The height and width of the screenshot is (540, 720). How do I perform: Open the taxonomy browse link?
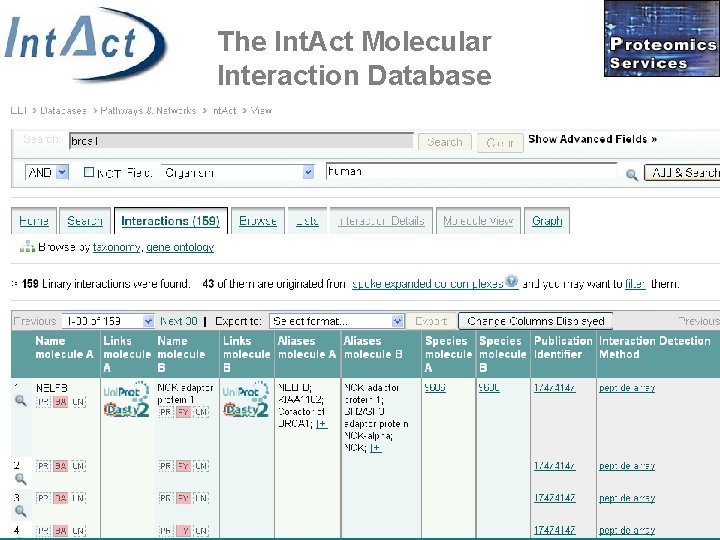pyautogui.click(x=117, y=247)
